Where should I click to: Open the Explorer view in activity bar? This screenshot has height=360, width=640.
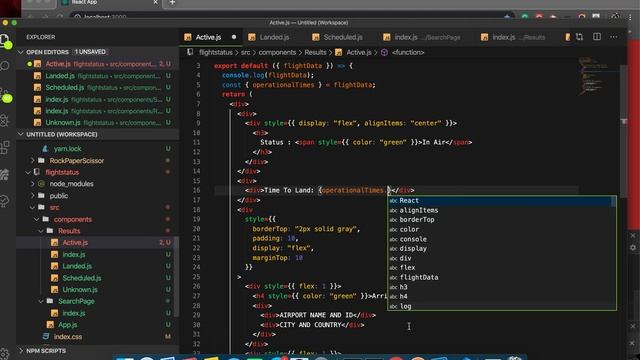pyautogui.click(x=5, y=40)
